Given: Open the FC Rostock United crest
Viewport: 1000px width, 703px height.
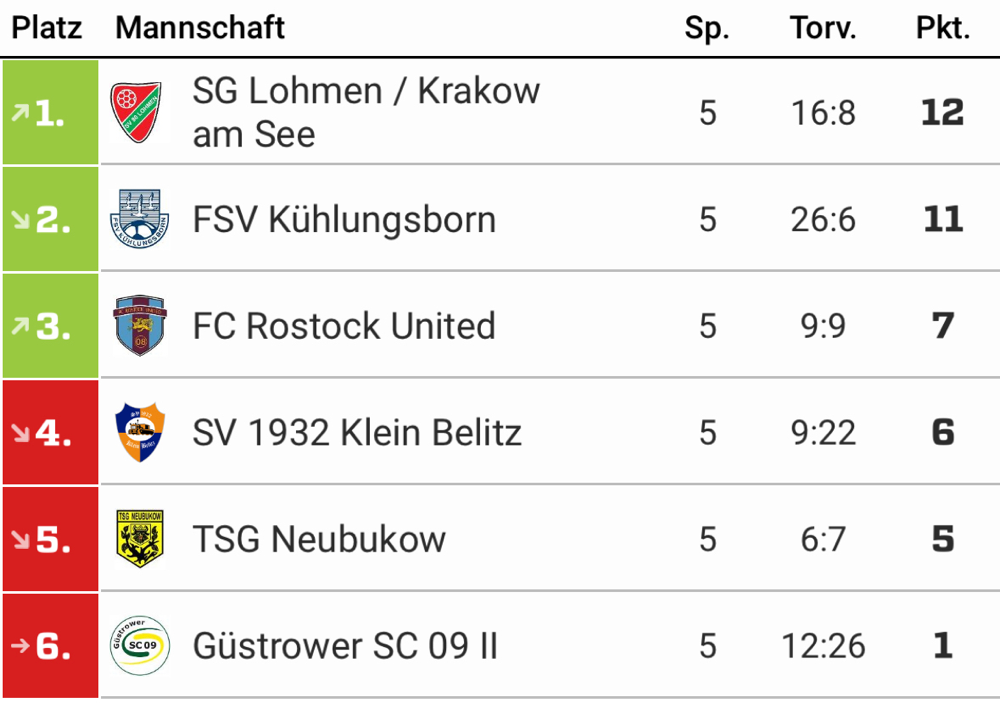Looking at the screenshot, I should [x=139, y=326].
